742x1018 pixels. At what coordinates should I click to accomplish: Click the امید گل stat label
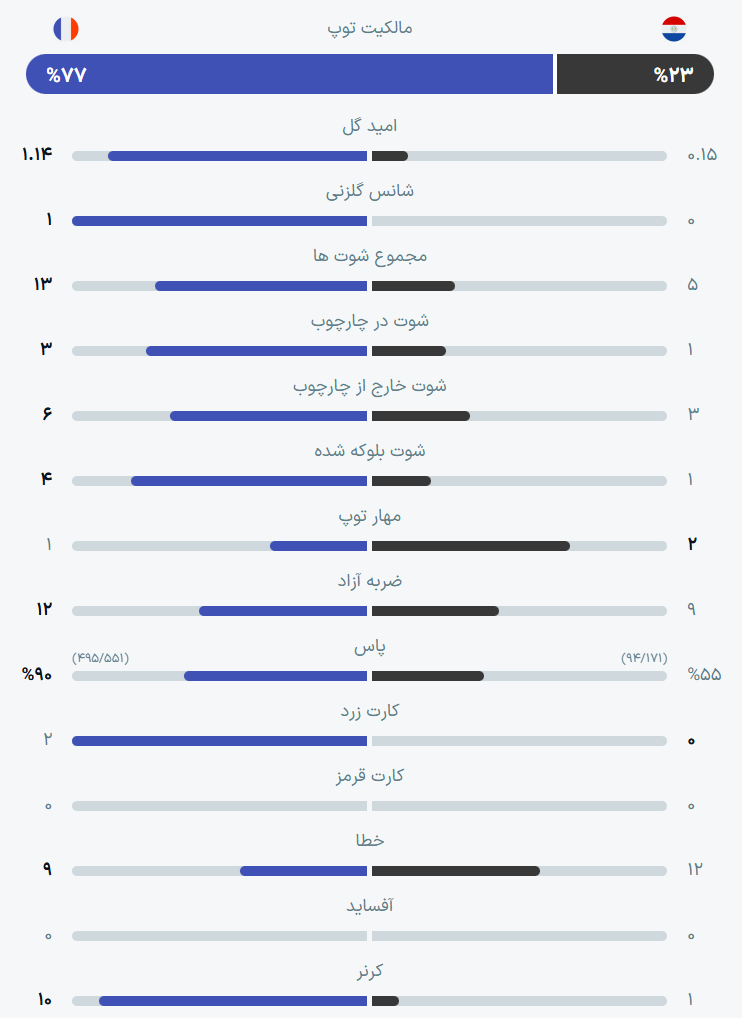click(x=369, y=126)
